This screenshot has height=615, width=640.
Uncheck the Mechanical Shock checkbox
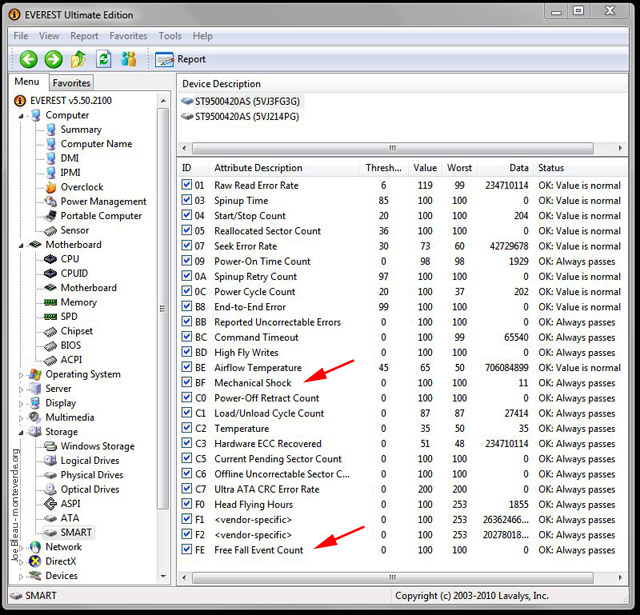(x=187, y=382)
